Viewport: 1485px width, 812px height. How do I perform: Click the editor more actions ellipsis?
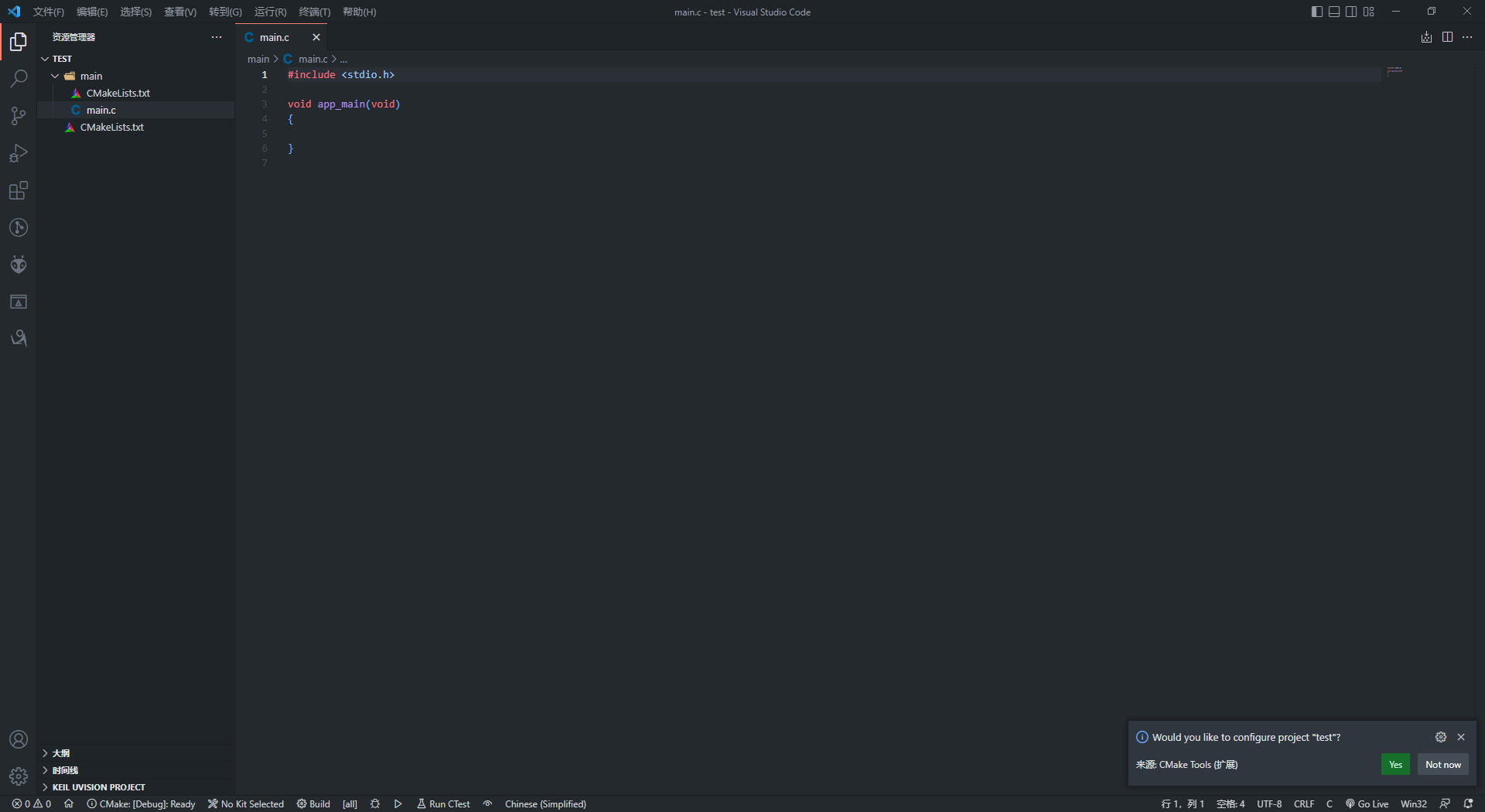click(1467, 37)
